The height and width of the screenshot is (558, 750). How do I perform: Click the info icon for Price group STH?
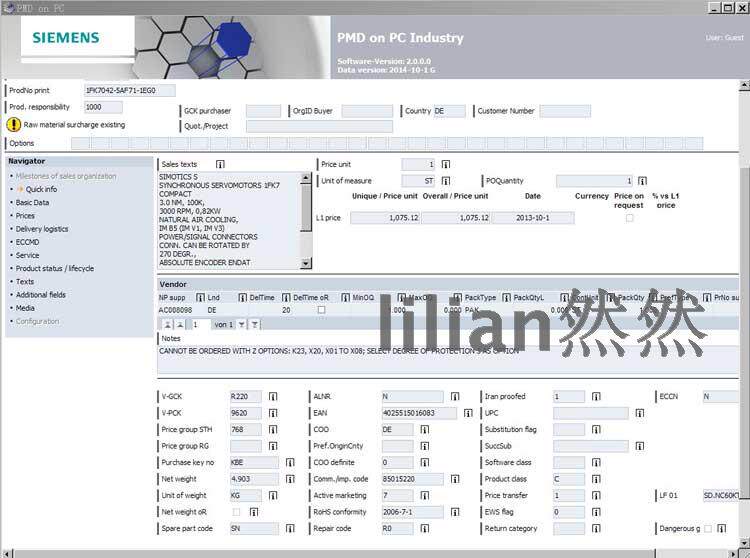(x=273, y=429)
